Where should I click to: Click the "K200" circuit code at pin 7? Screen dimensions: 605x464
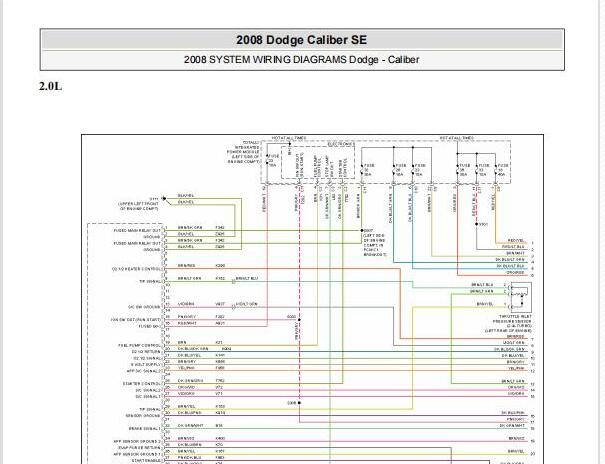click(x=220, y=266)
